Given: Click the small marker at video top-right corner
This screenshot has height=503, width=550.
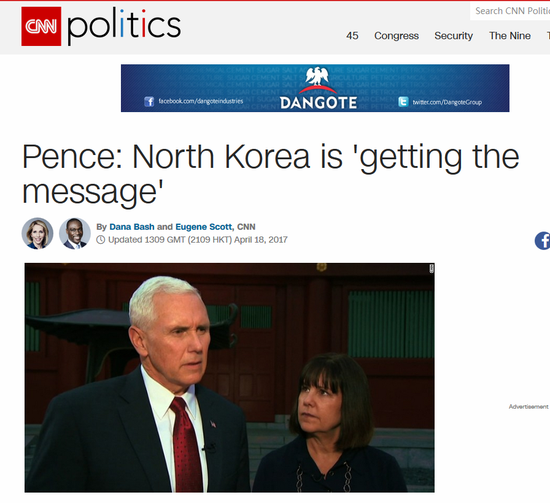Looking at the screenshot, I should pos(431,268).
